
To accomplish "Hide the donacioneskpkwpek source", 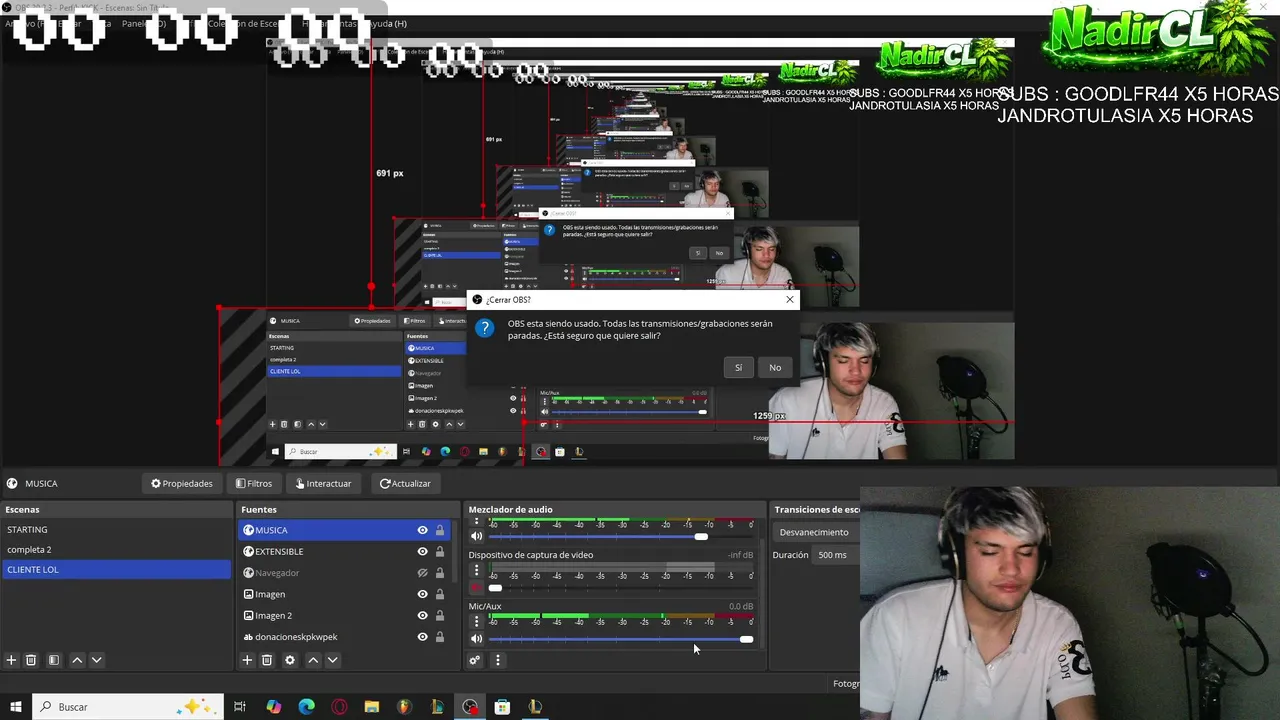I will (422, 637).
